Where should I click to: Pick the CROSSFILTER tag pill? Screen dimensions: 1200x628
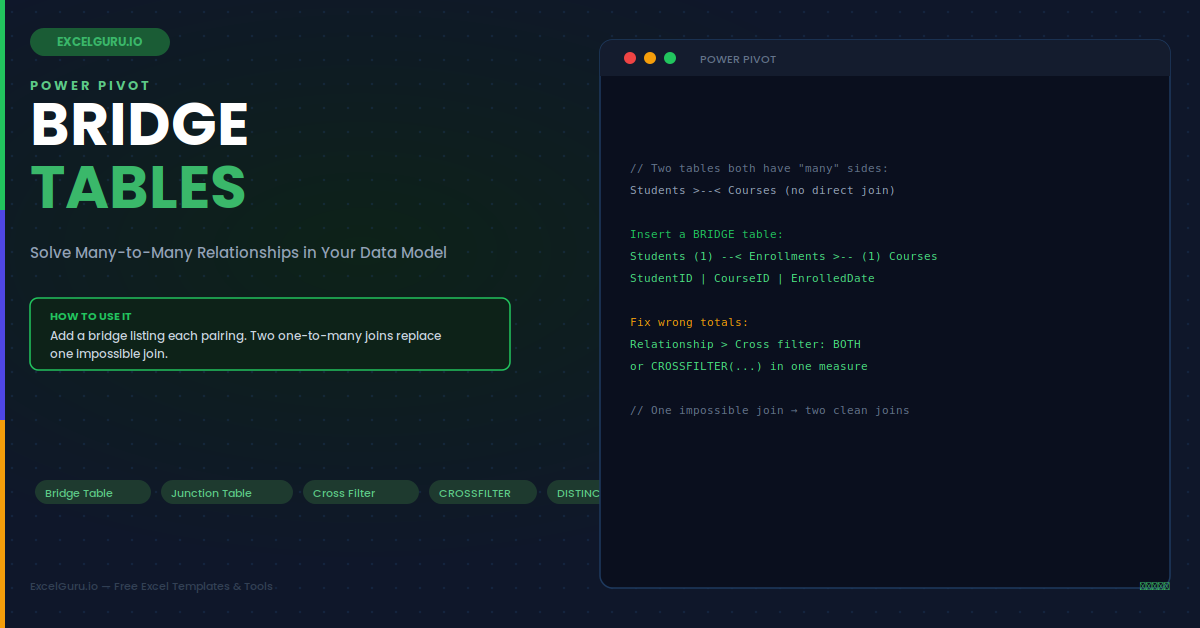(x=483, y=492)
